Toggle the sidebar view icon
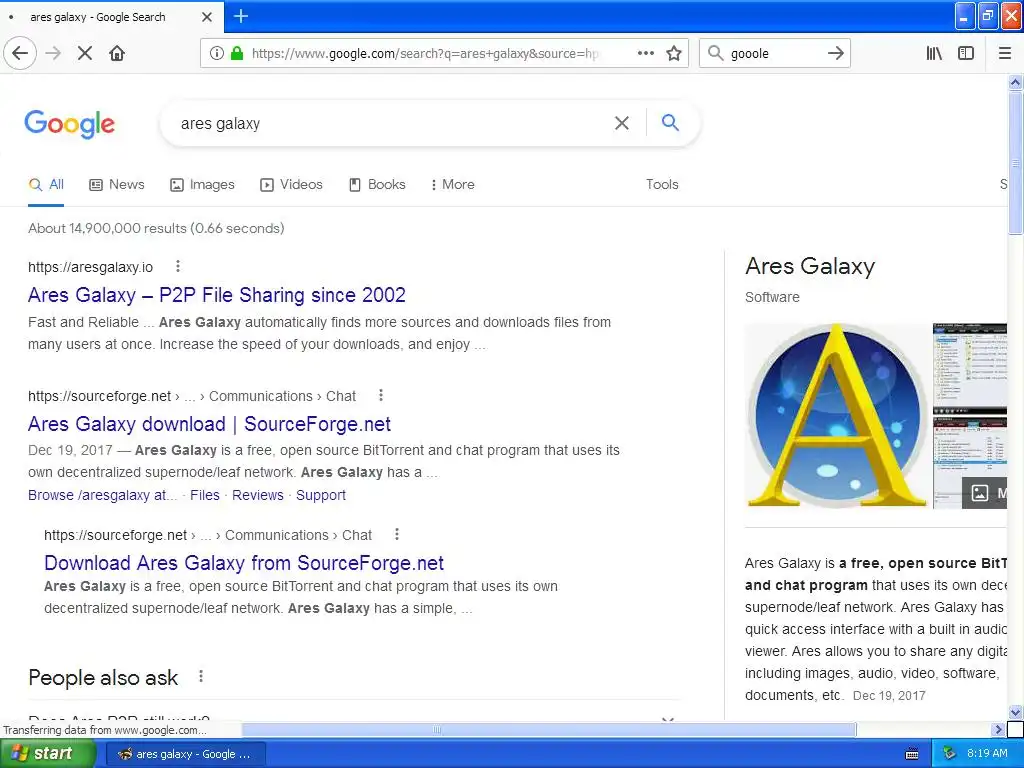The image size is (1024, 768). [966, 53]
